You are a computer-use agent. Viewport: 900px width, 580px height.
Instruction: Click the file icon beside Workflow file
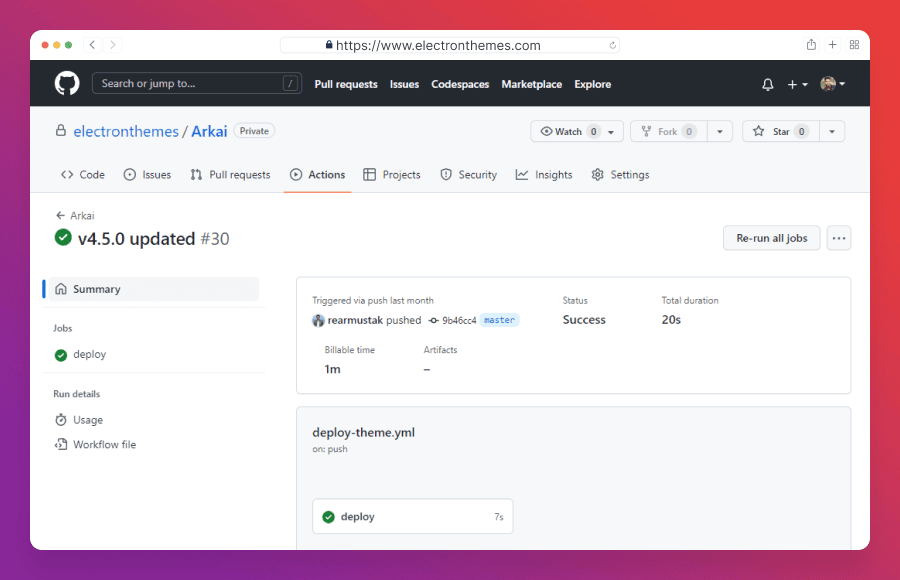click(x=61, y=444)
